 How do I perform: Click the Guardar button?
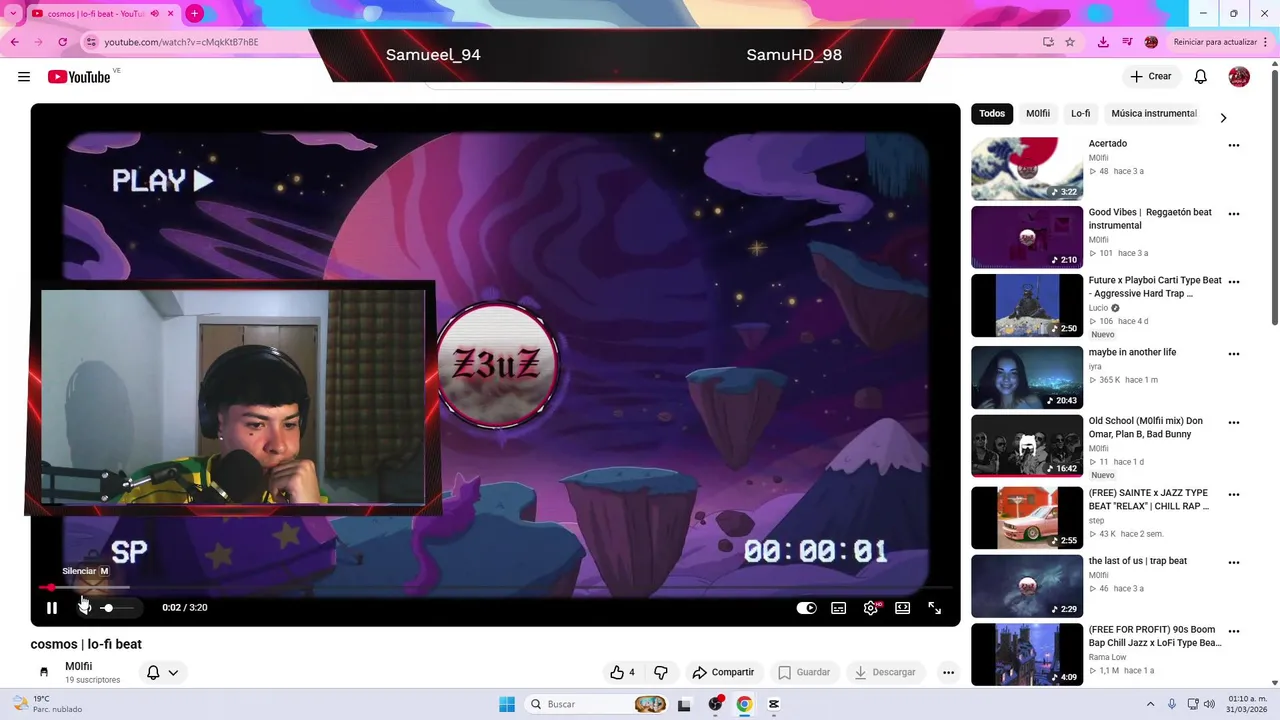point(804,672)
